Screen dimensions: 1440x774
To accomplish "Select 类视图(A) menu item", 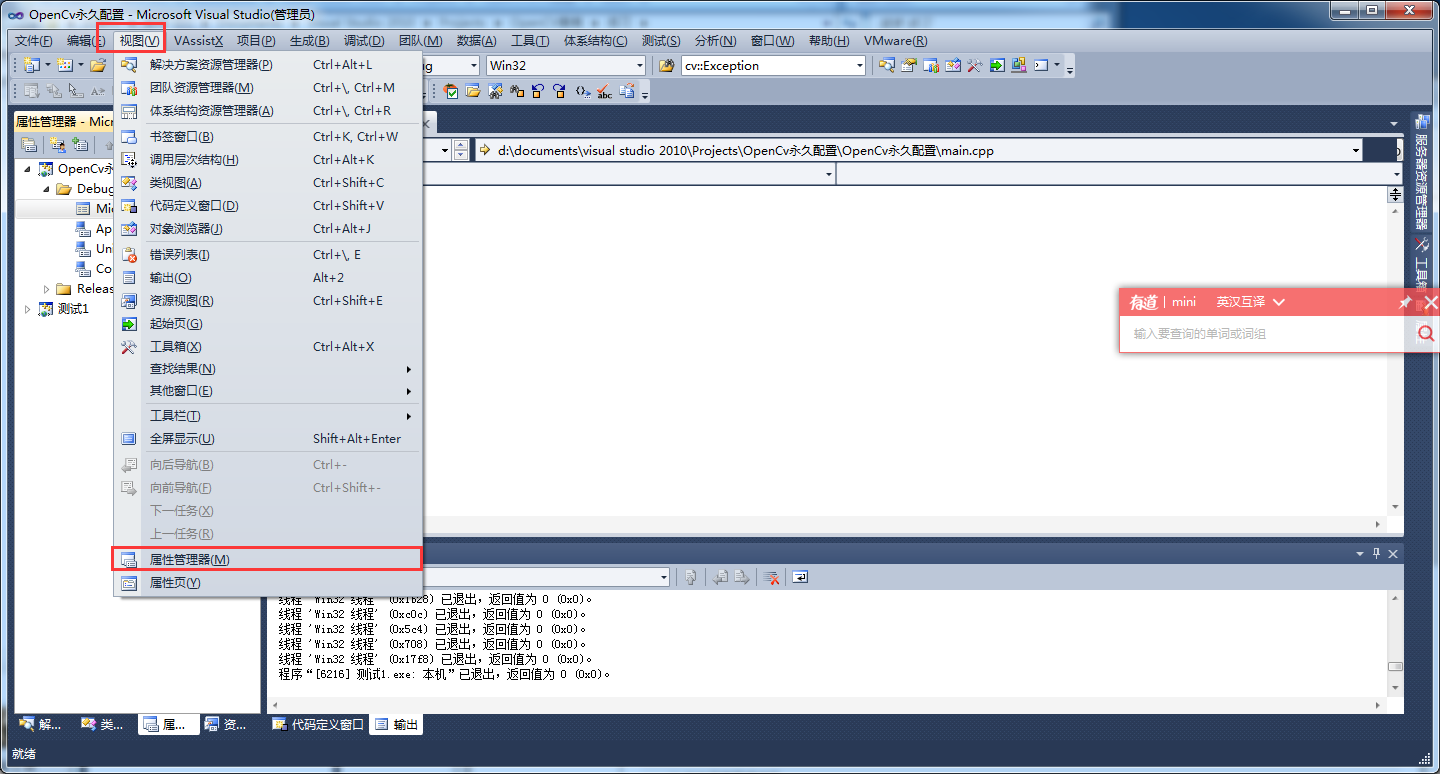I will [x=267, y=183].
